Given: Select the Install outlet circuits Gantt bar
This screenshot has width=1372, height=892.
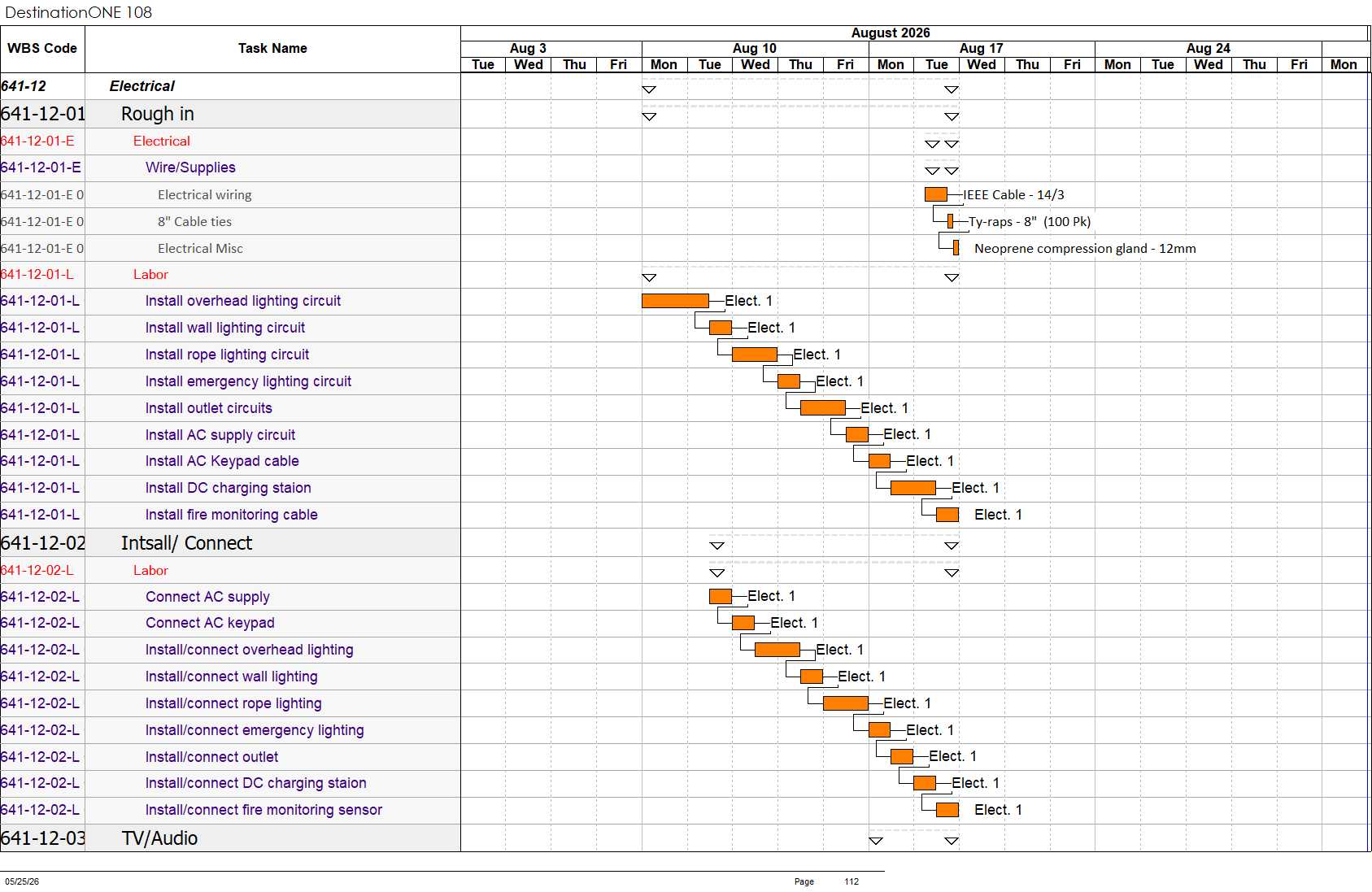Looking at the screenshot, I should pyautogui.click(x=823, y=408).
